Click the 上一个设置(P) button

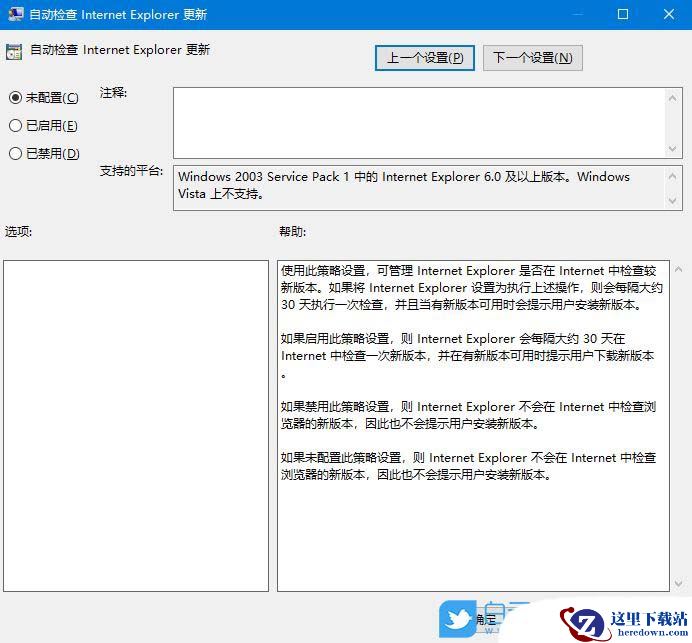pyautogui.click(x=425, y=58)
